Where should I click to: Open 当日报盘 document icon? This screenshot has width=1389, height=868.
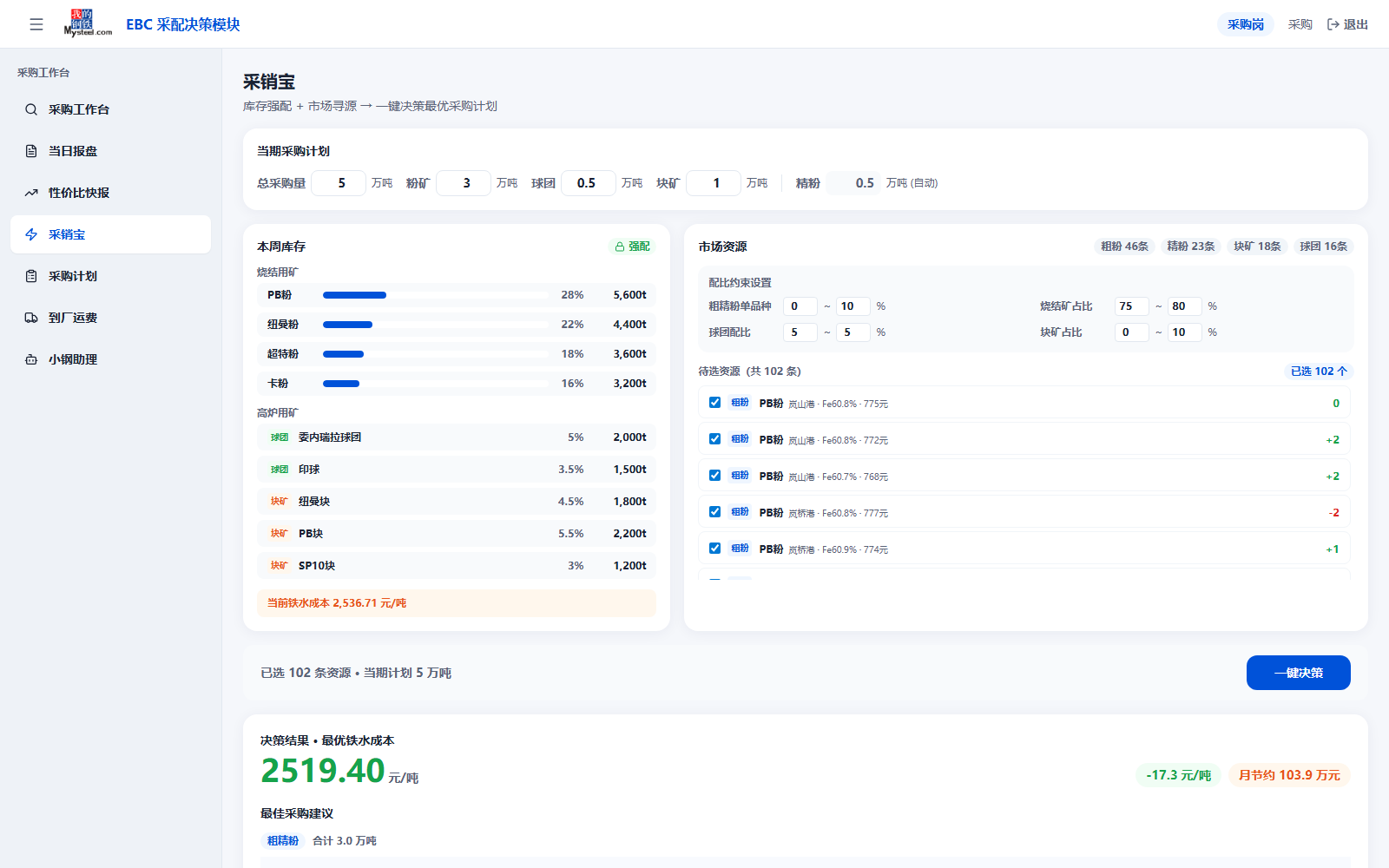point(31,151)
